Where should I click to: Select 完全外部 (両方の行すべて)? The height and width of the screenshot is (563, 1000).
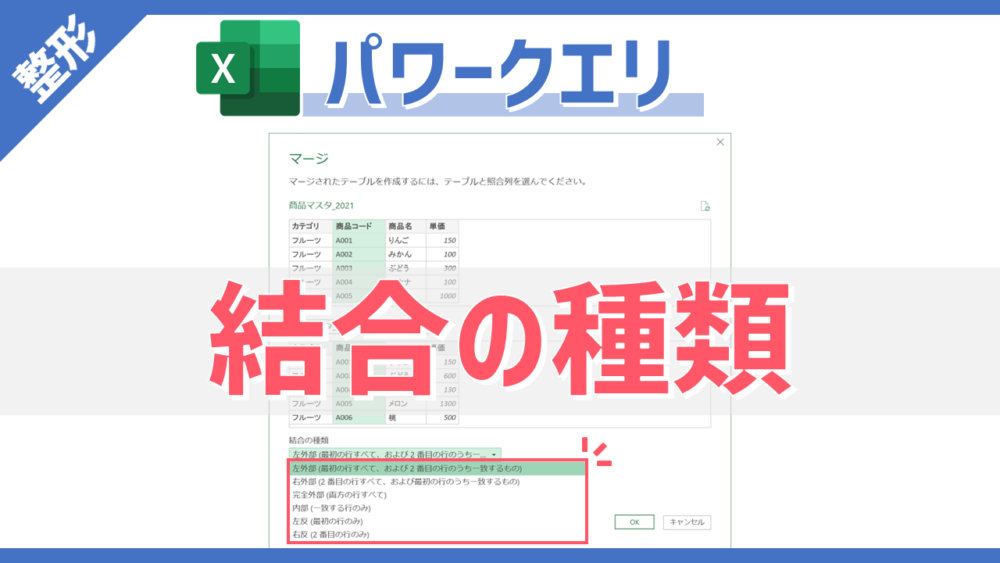[437, 495]
